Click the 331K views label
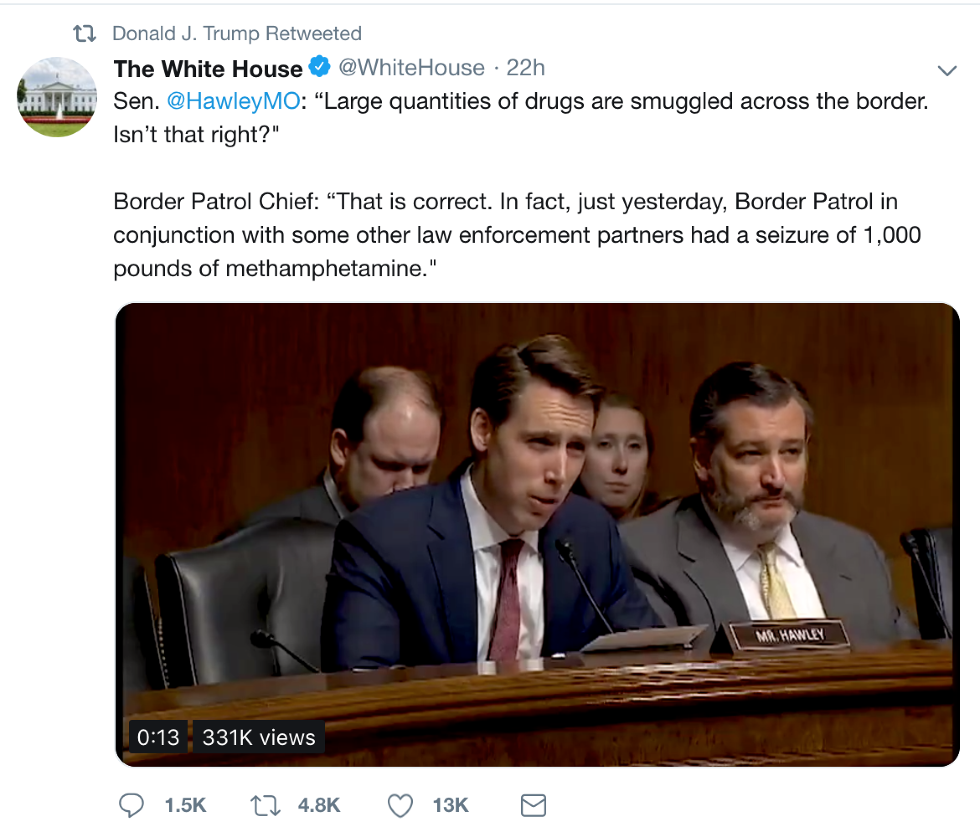The height and width of the screenshot is (832, 980). point(259,738)
